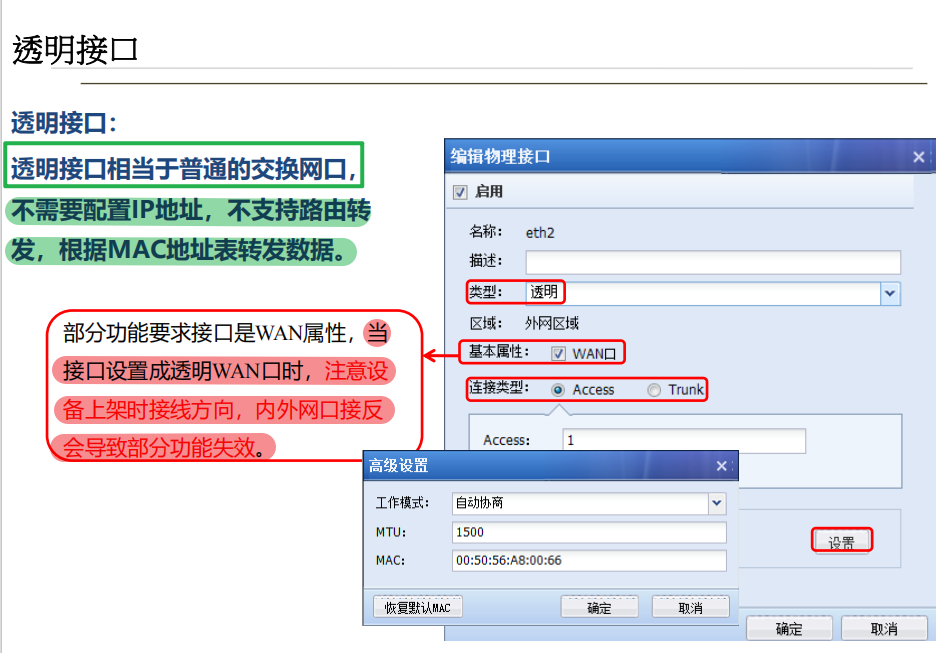This screenshot has height=653, width=949.
Task: Click the 连接类型 label
Action: [499, 387]
